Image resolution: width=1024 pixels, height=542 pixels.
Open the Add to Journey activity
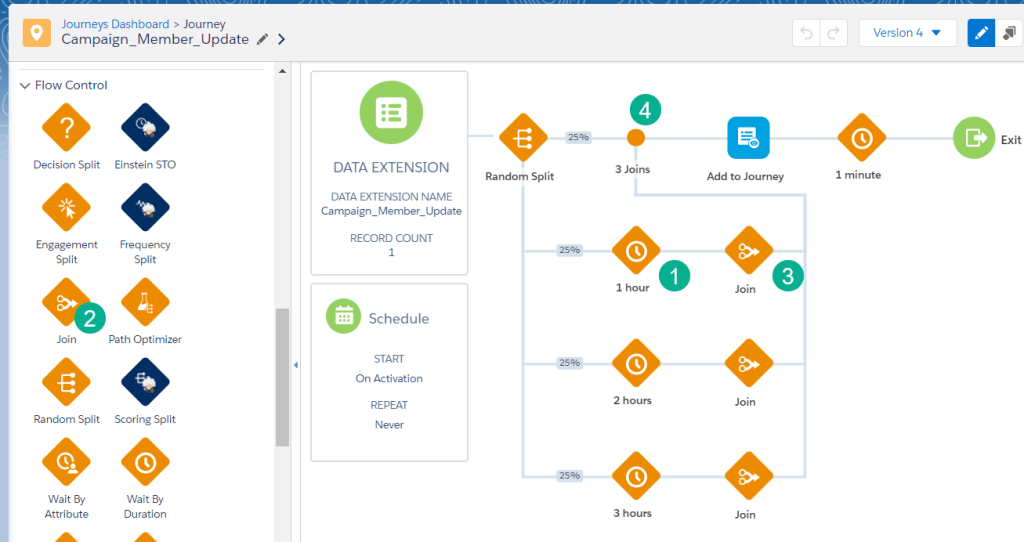point(745,141)
